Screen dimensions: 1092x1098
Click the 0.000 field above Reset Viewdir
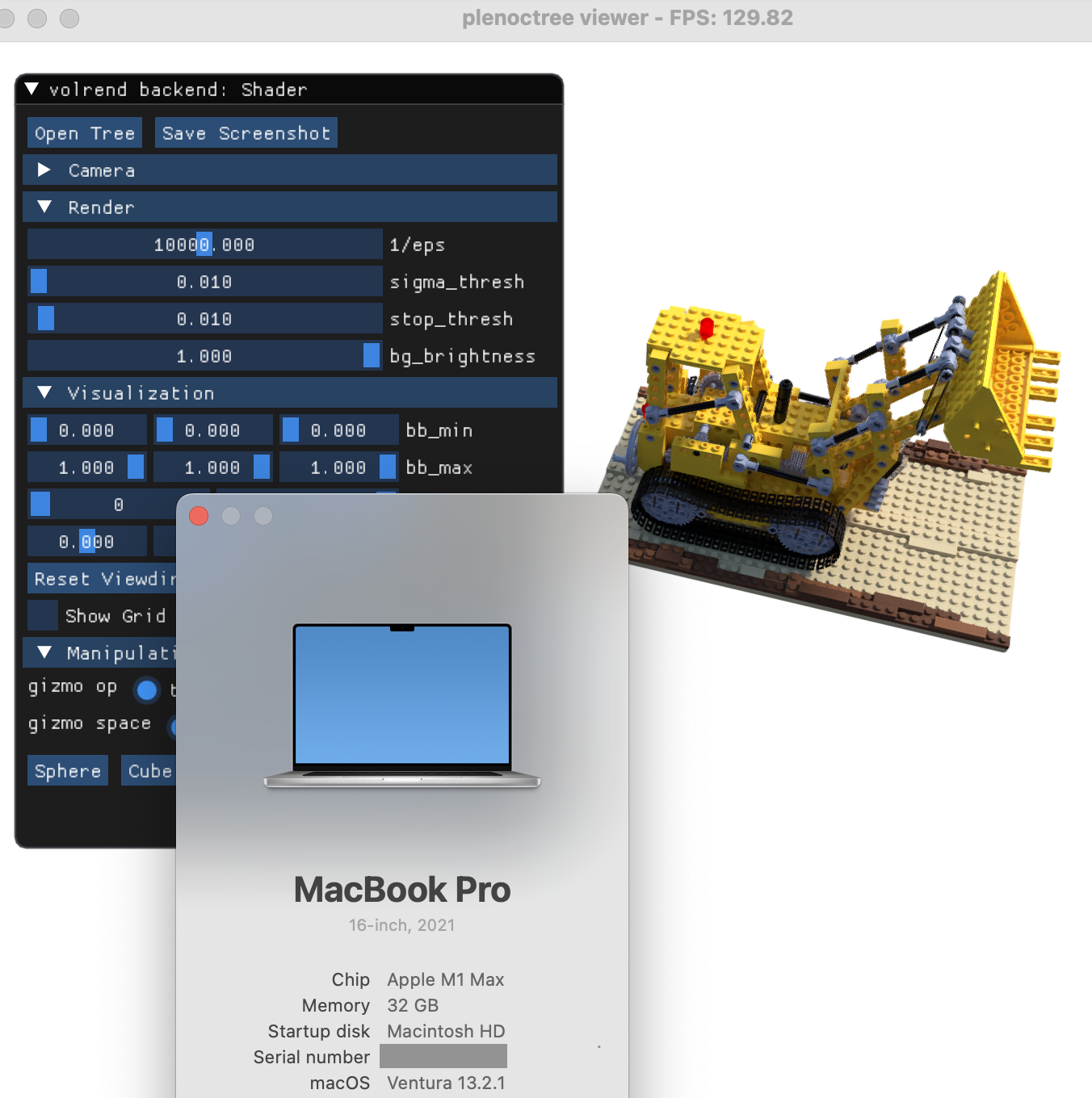point(87,542)
